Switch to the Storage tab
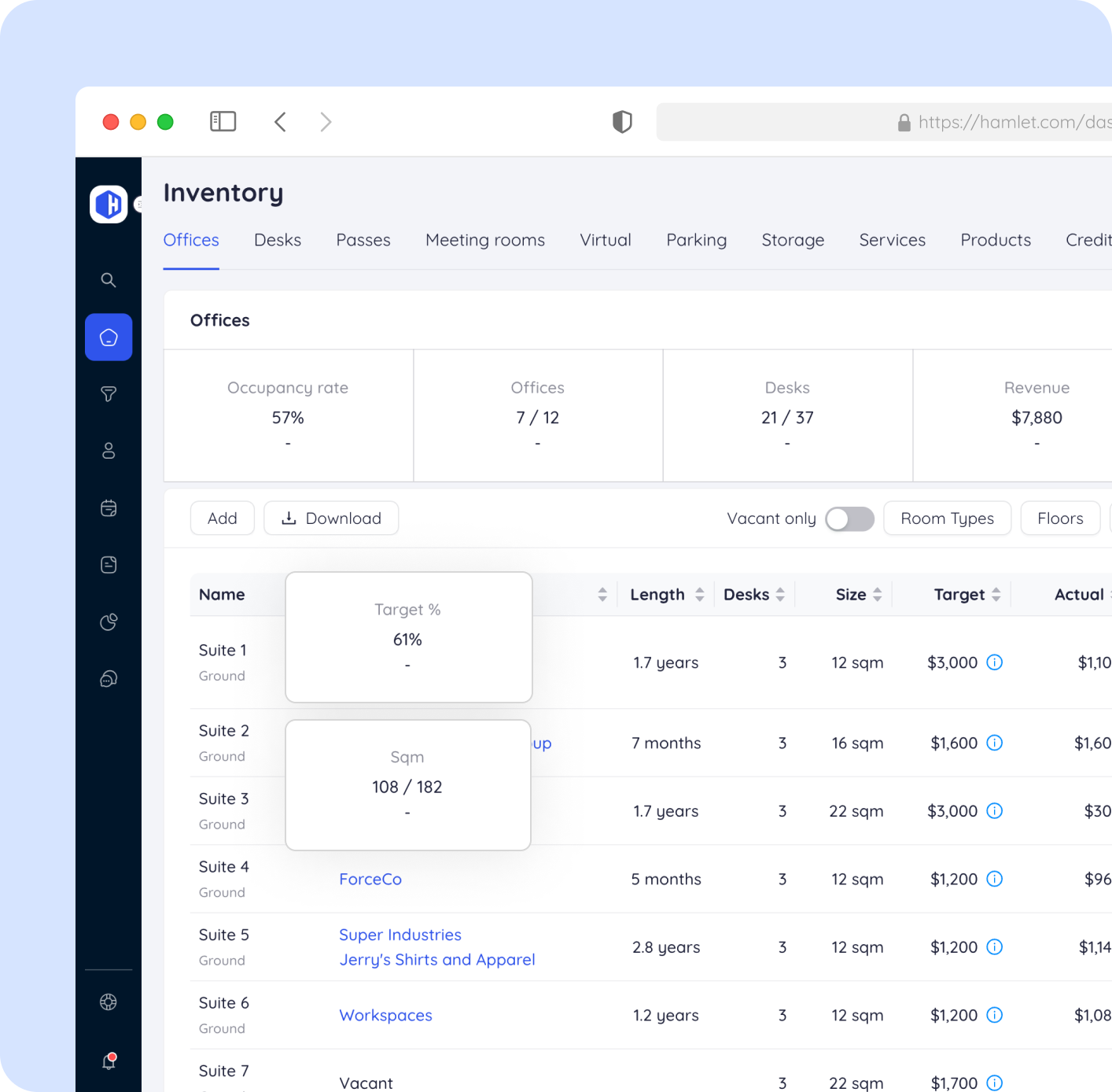This screenshot has height=1092, width=1112. point(793,240)
